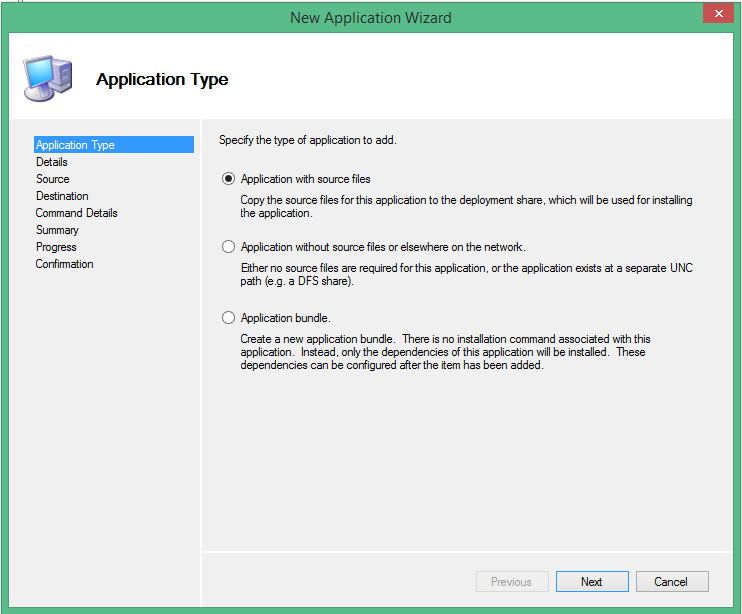Select the Progress step
This screenshot has width=742, height=614.
[x=56, y=247]
